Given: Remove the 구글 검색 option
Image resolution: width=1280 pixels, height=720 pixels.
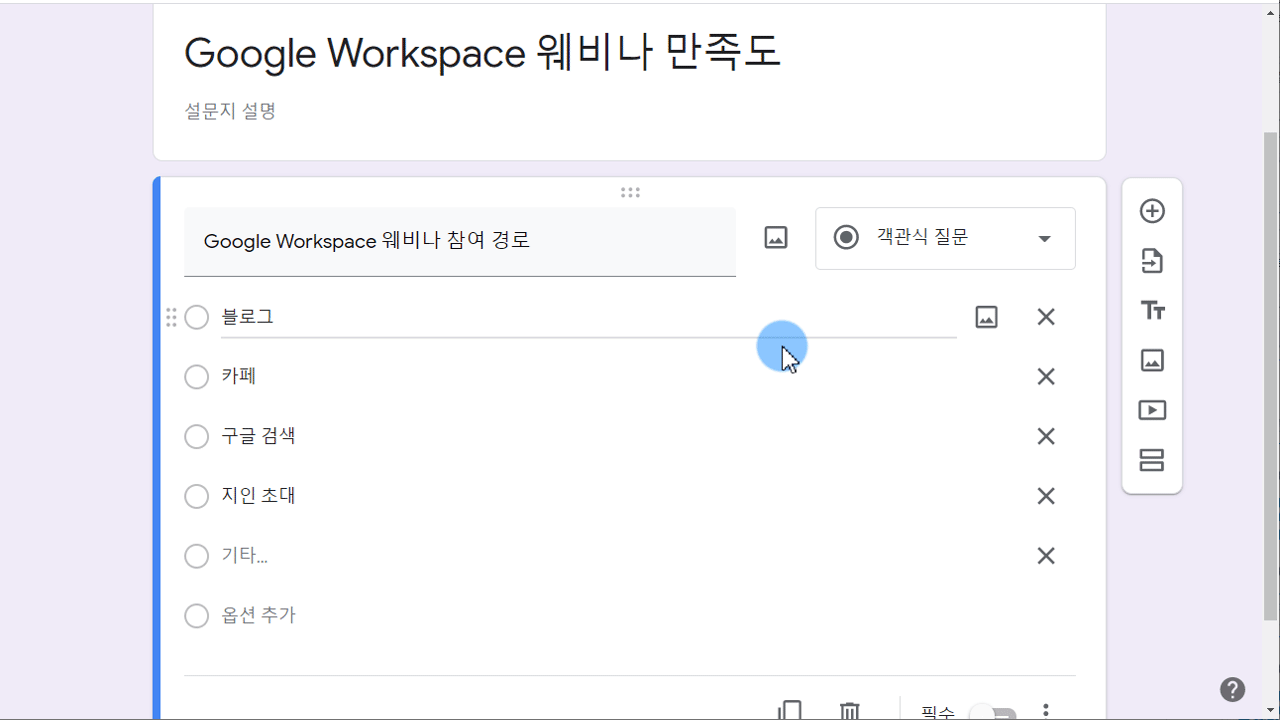Looking at the screenshot, I should [1046, 436].
